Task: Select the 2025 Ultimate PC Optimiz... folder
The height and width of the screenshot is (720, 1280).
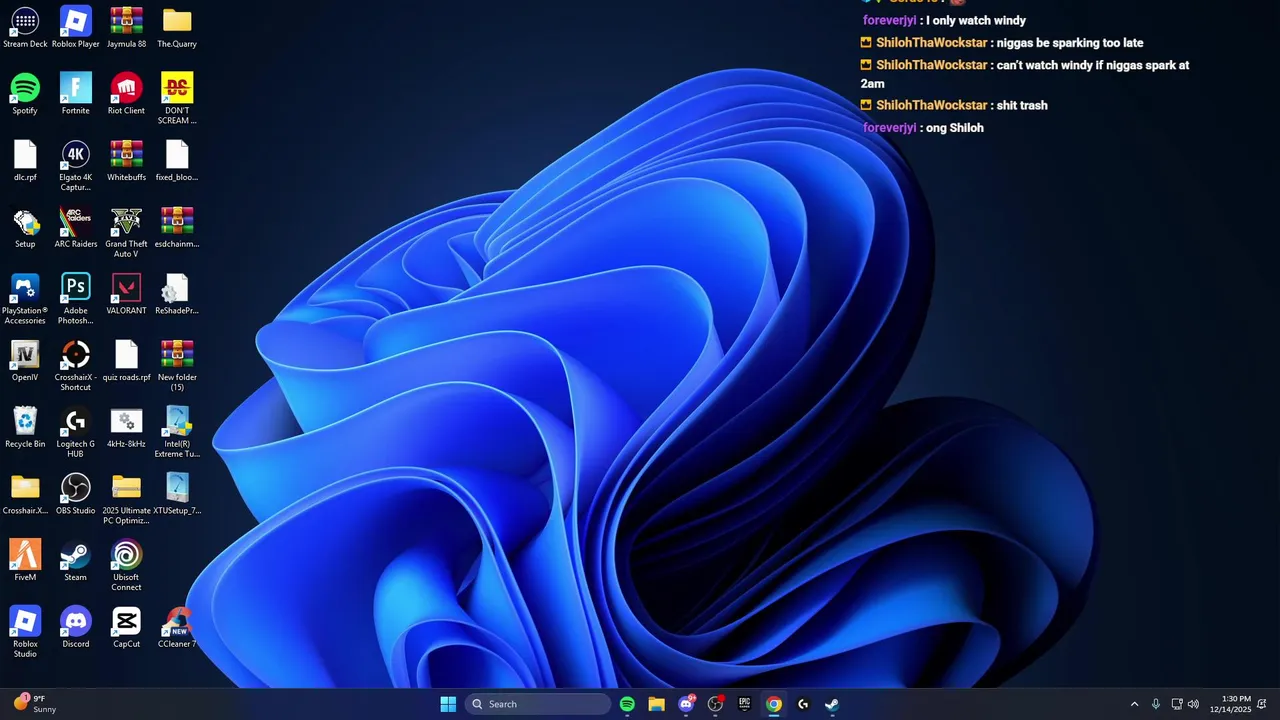Action: 126,500
